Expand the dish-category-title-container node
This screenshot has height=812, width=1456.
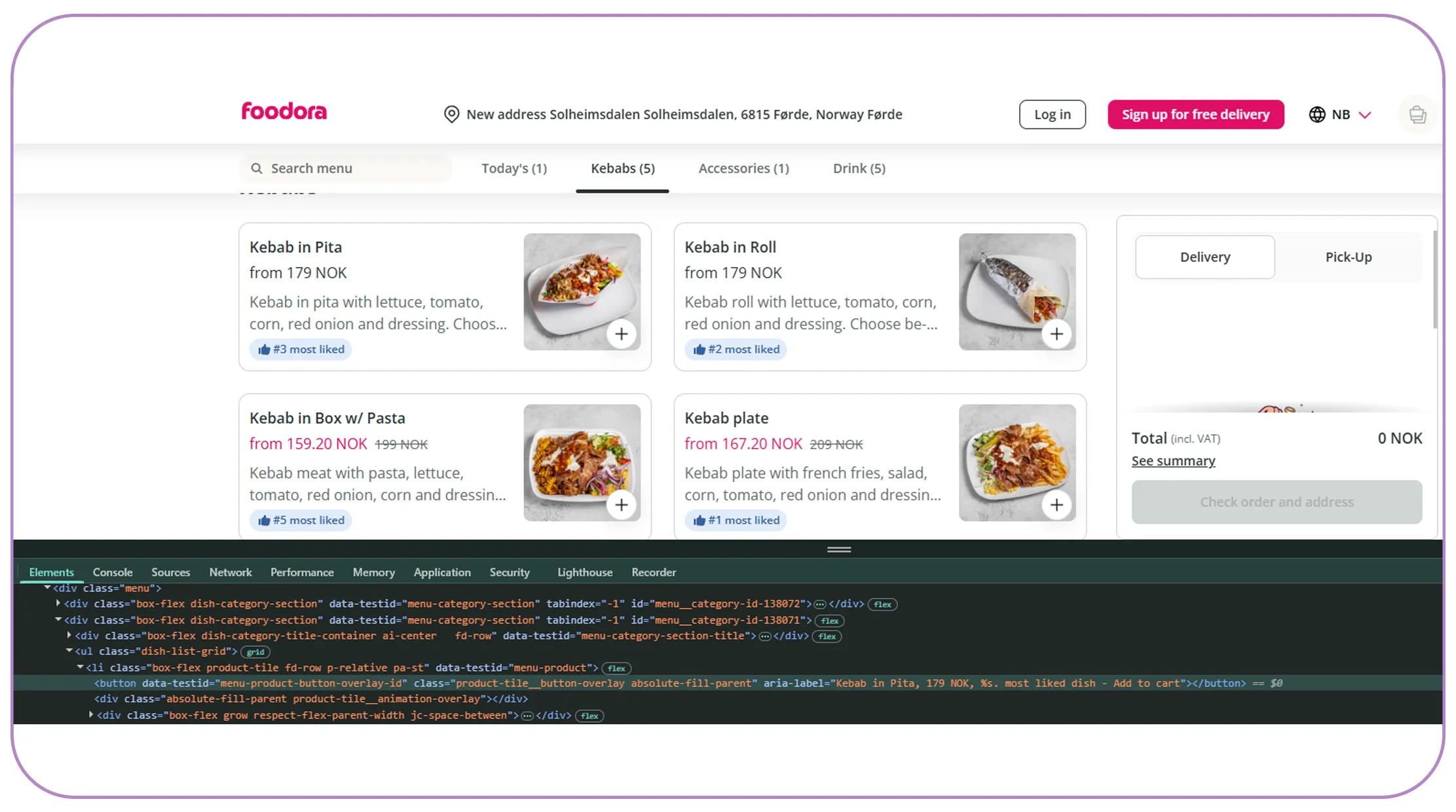tap(69, 635)
